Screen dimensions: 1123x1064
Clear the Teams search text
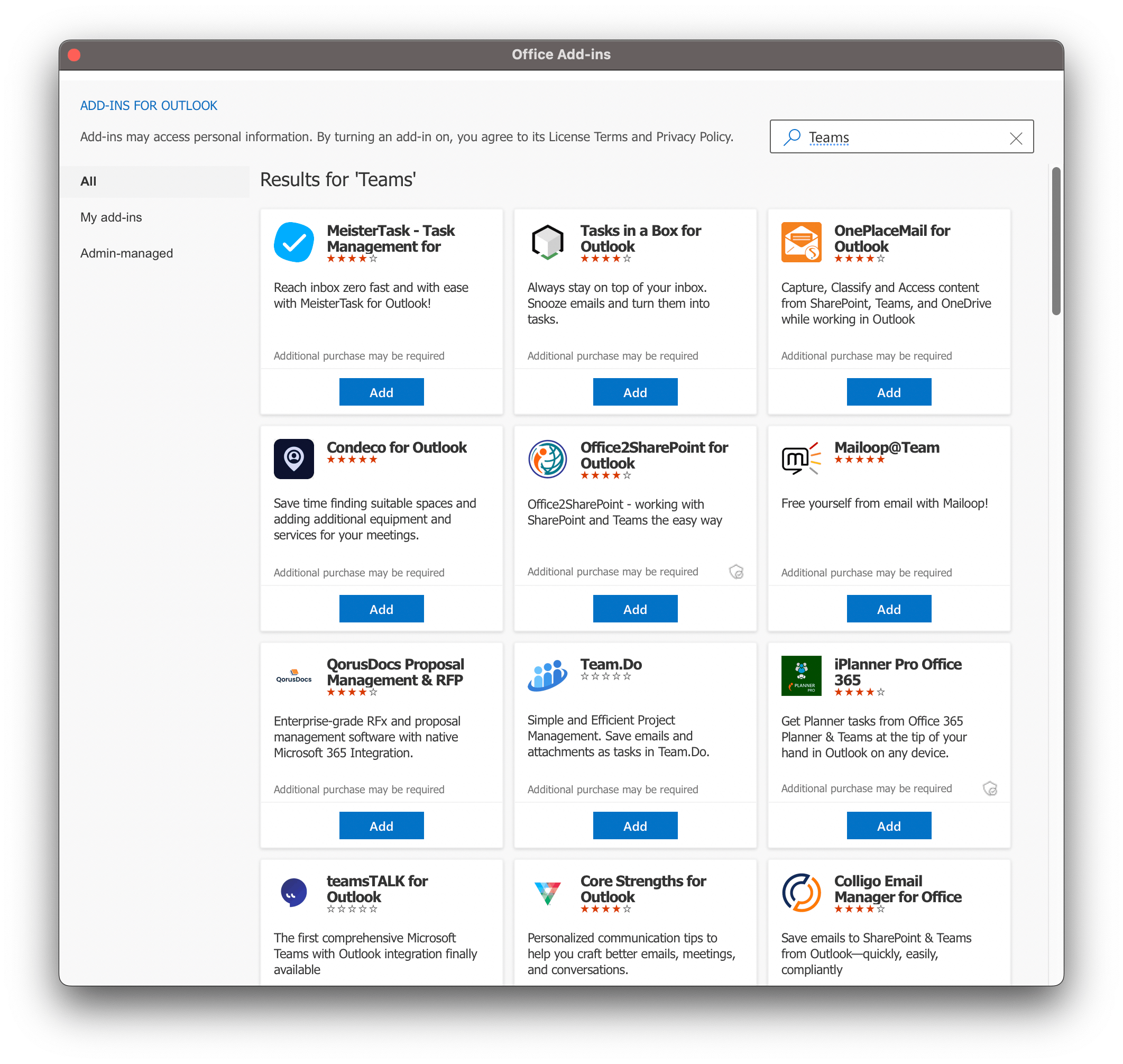[x=1015, y=138]
